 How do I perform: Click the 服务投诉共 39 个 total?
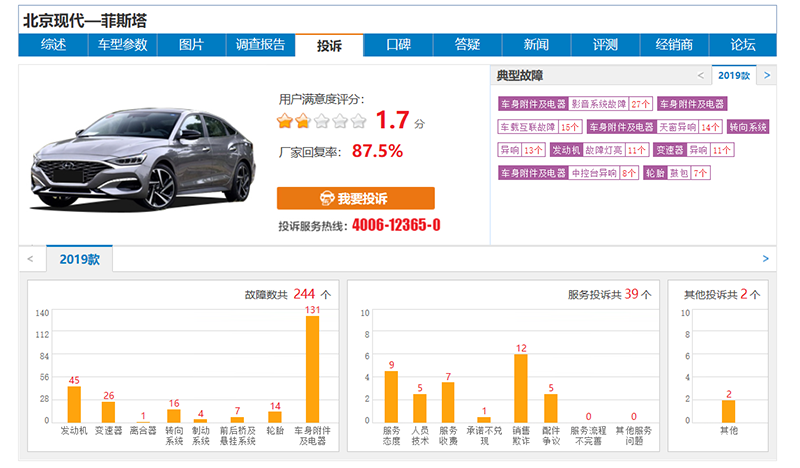[x=610, y=294]
